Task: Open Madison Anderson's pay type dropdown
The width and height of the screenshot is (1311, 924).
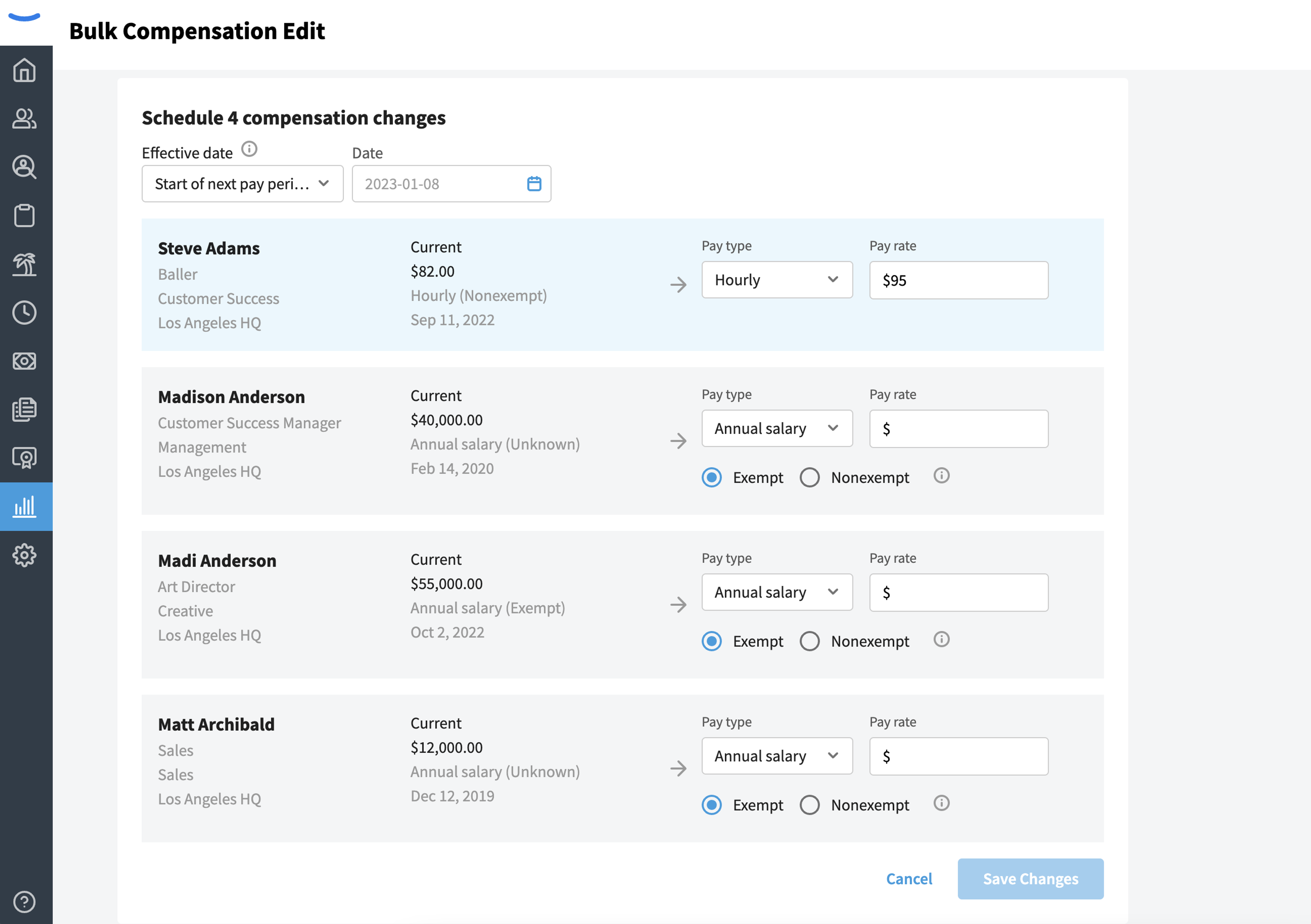Action: (777, 428)
